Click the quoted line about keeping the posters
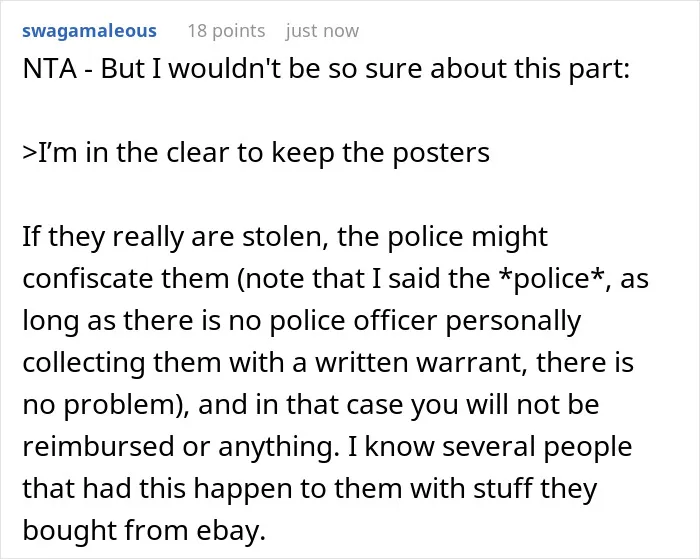This screenshot has height=559, width=700. pyautogui.click(x=256, y=153)
